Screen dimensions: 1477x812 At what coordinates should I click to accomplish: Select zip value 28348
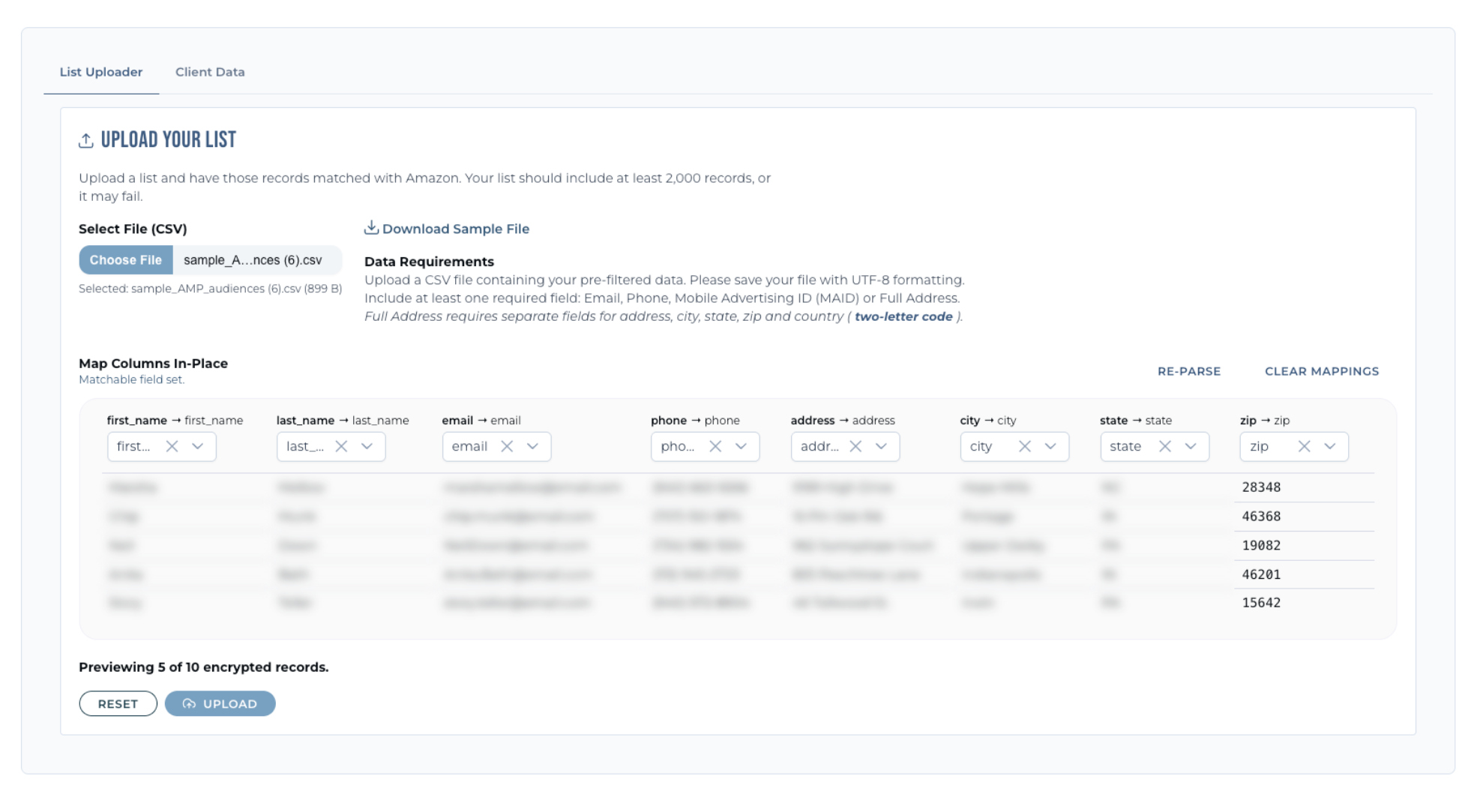tap(1261, 487)
